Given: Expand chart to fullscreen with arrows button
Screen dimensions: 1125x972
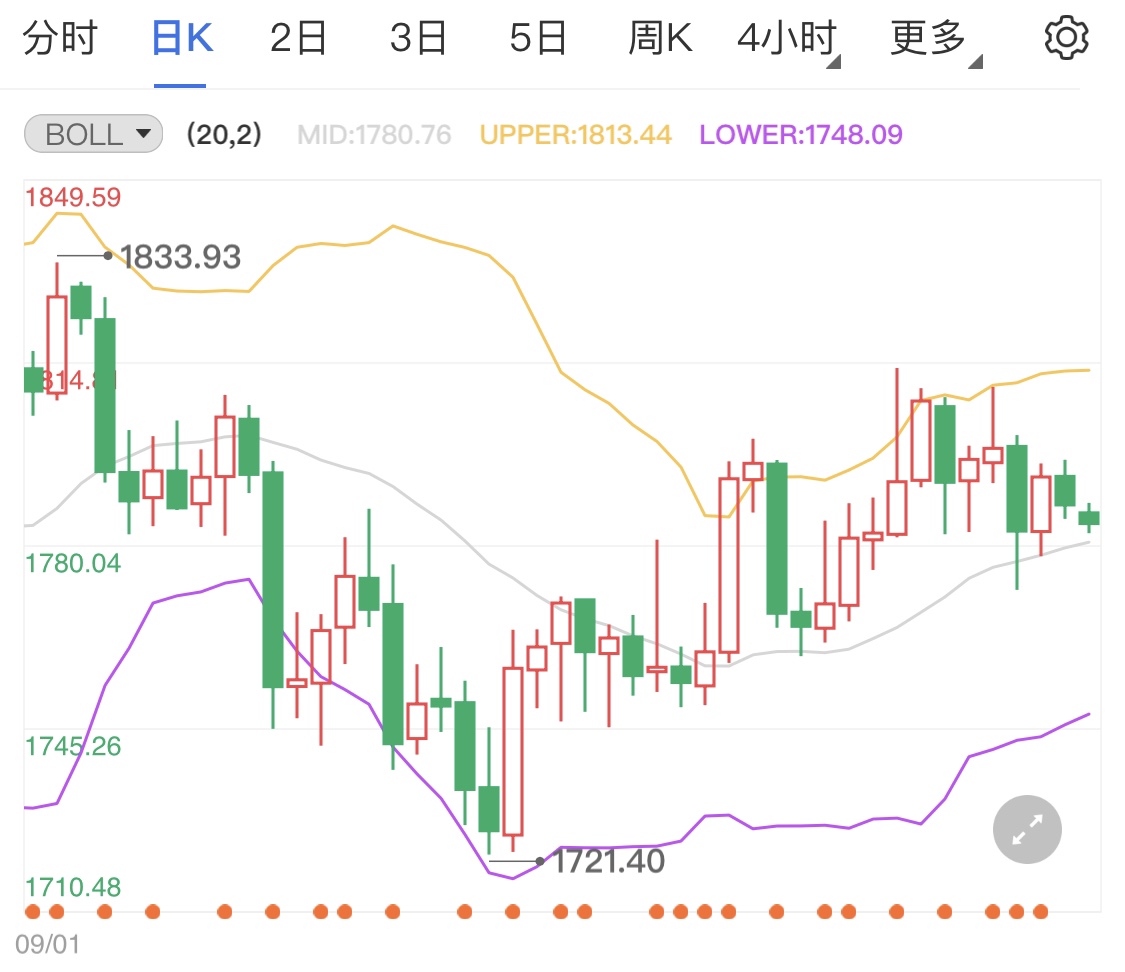Looking at the screenshot, I should tap(1027, 829).
